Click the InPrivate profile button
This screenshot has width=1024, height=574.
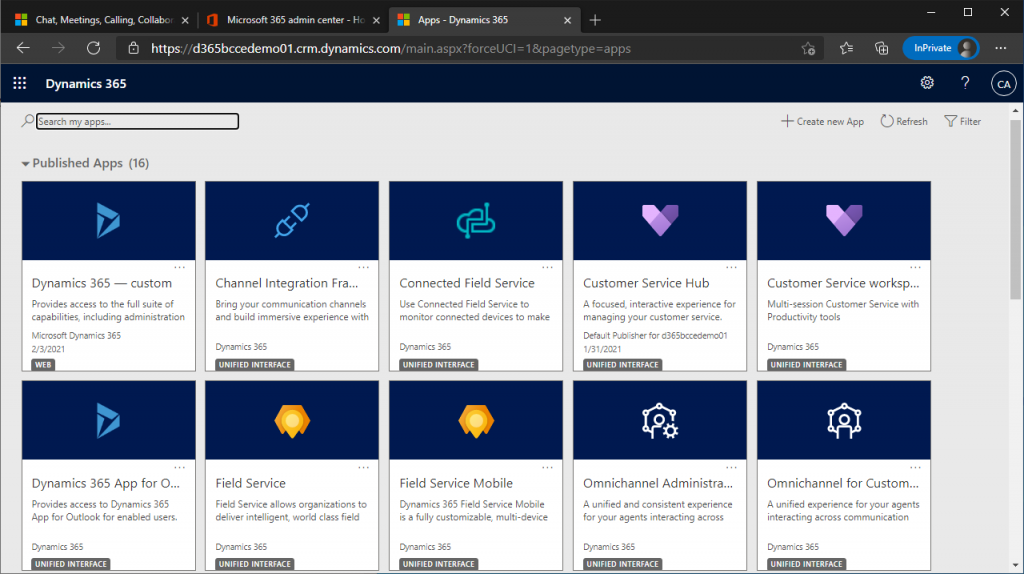(x=940, y=48)
